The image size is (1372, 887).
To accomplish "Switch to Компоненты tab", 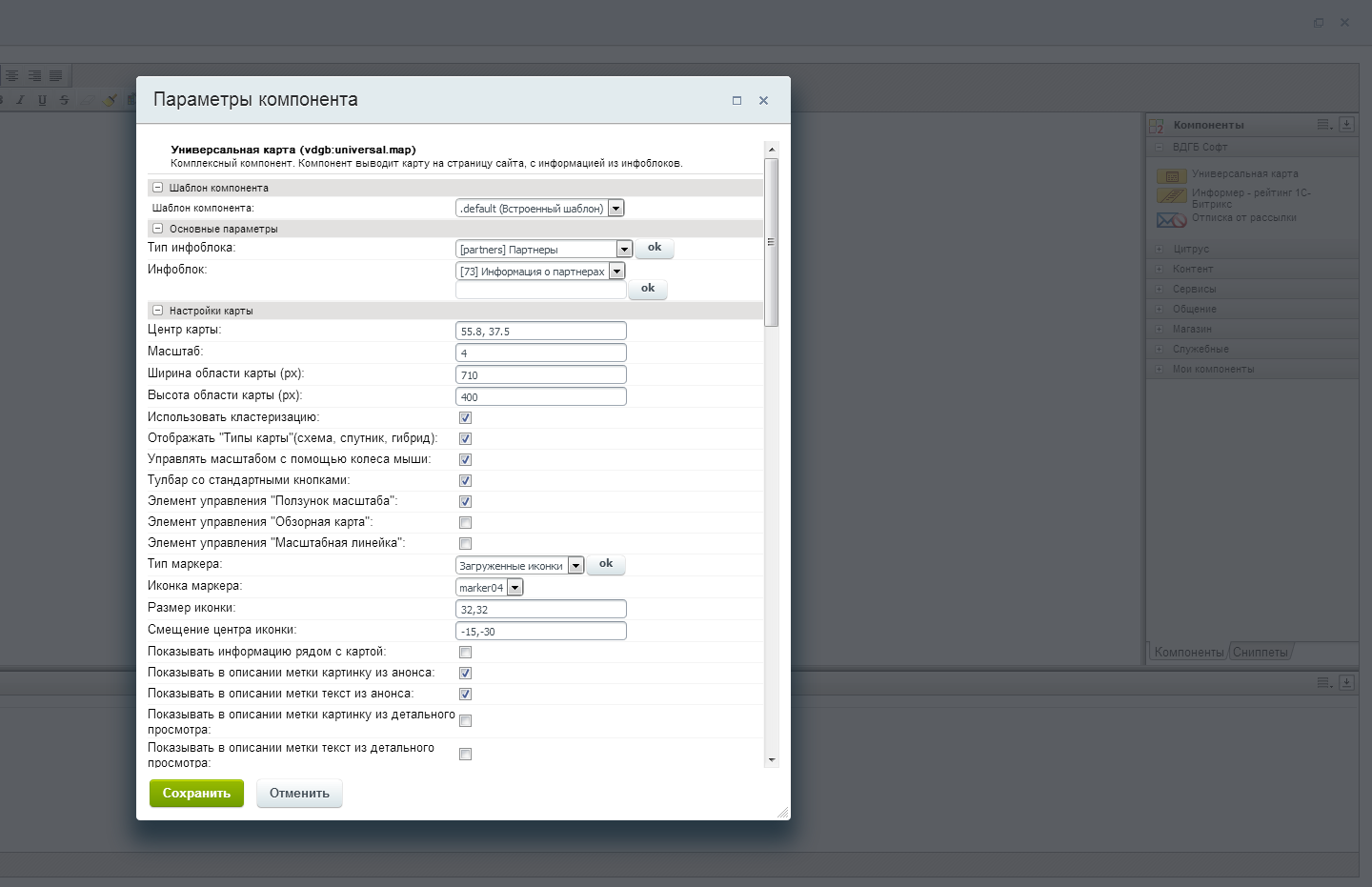I will 1188,652.
